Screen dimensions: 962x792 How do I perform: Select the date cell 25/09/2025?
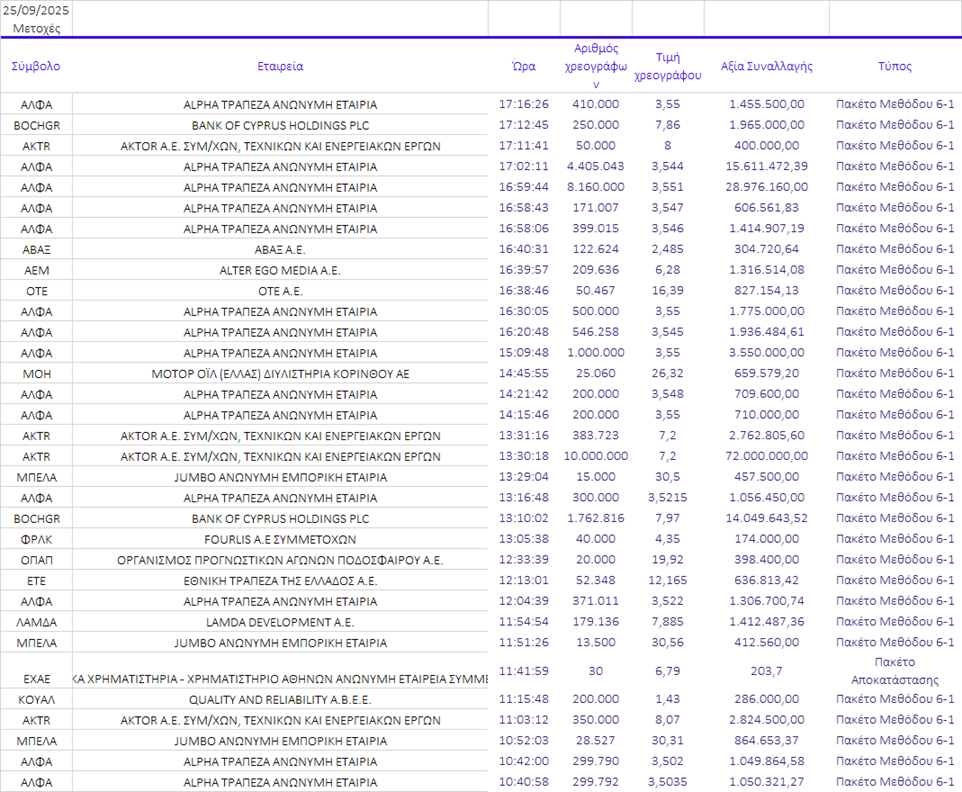pos(36,10)
